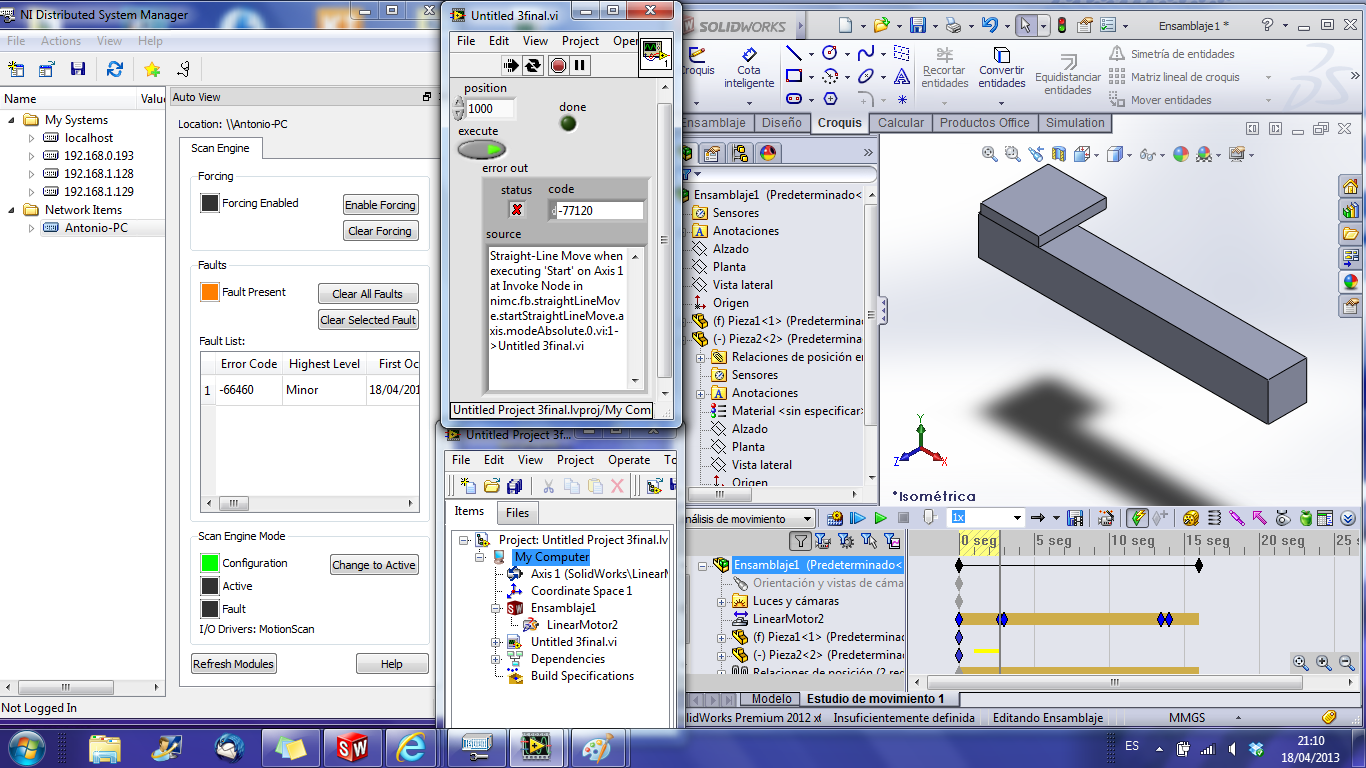Open the Edit menu in Untitled 3final.vi

point(499,41)
